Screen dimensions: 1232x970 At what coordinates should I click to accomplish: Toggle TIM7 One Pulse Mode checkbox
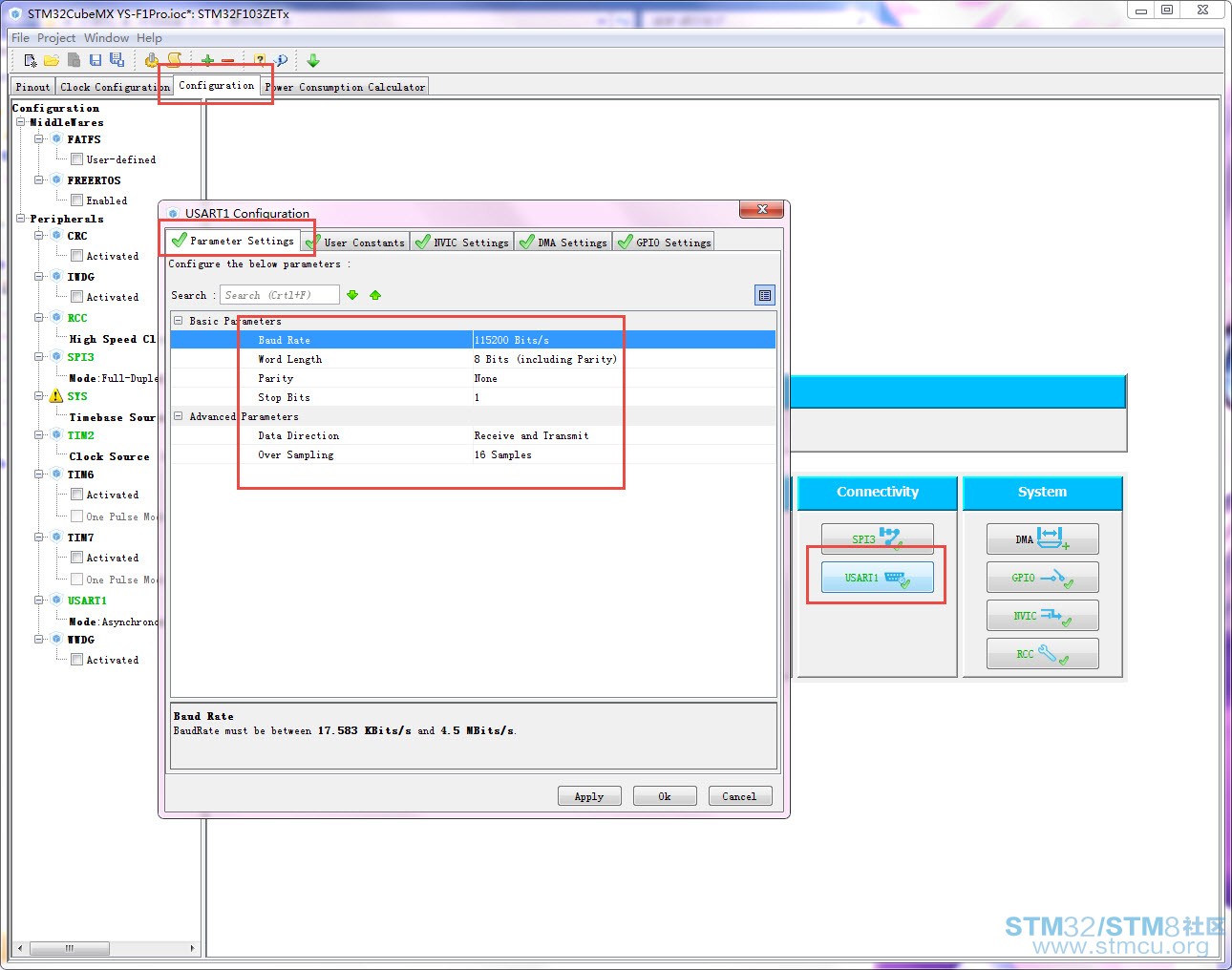coord(76,579)
